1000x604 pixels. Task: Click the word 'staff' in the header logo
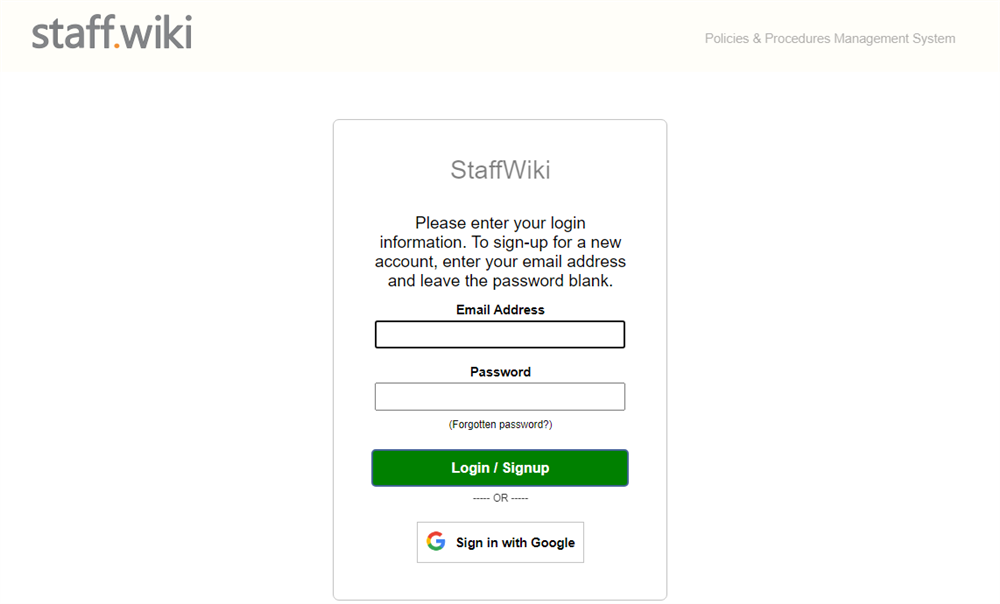73,33
